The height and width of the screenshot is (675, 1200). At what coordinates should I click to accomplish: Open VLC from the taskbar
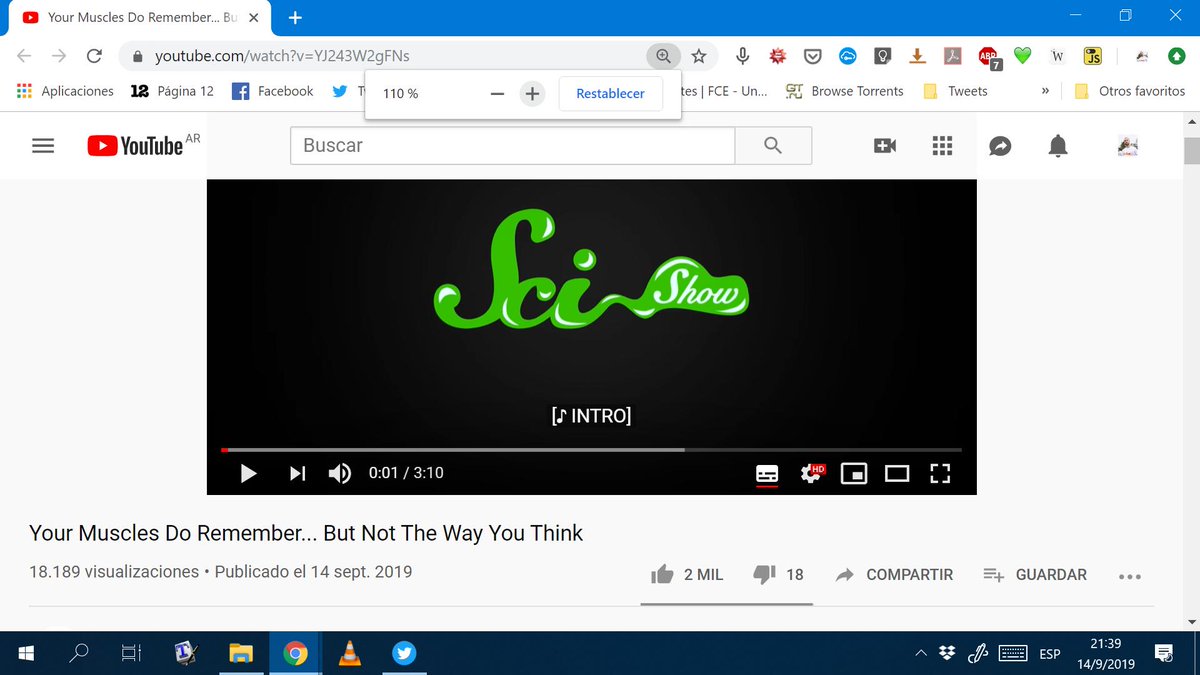point(350,654)
